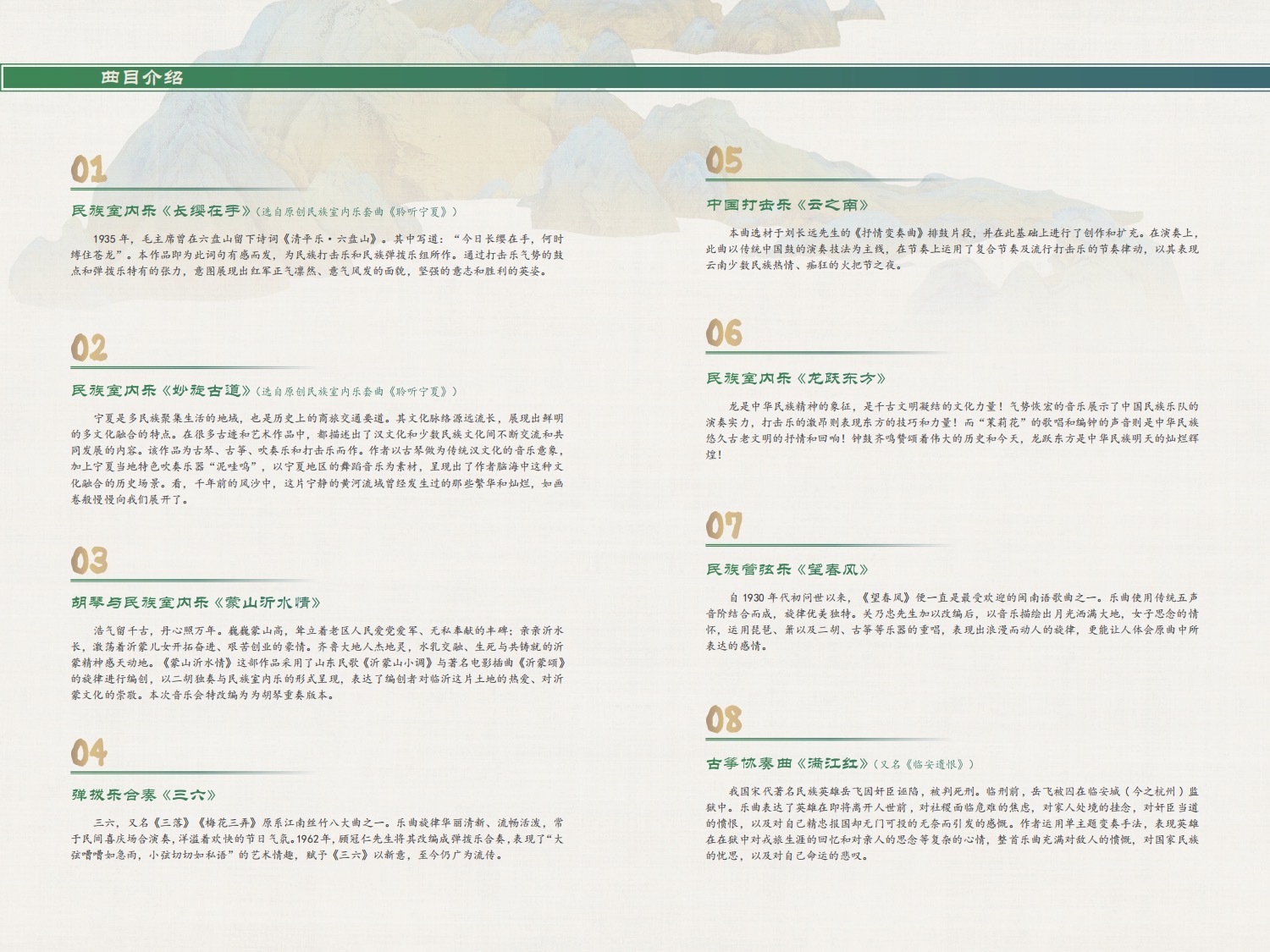Click the number 08 section marker
Screen dimensions: 1270x952
[x=724, y=719]
